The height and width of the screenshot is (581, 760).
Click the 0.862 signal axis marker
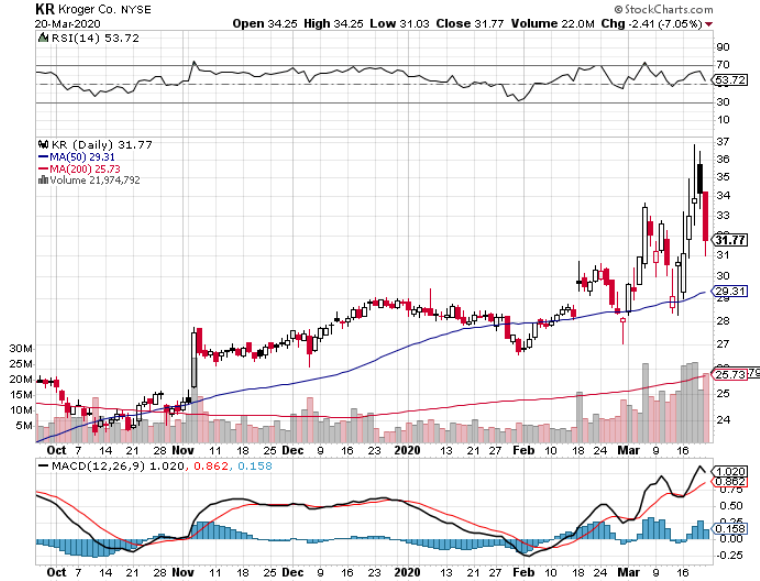tap(729, 482)
